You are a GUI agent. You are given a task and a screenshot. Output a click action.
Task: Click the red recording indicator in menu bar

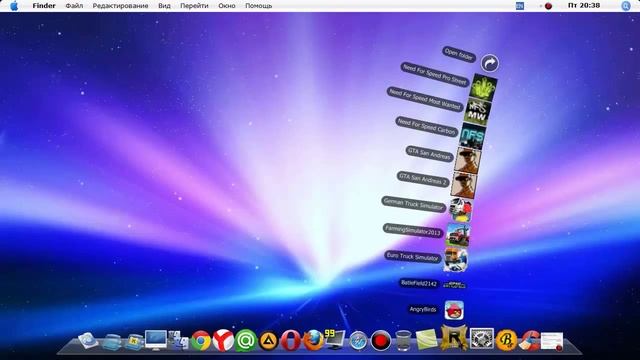(549, 6)
